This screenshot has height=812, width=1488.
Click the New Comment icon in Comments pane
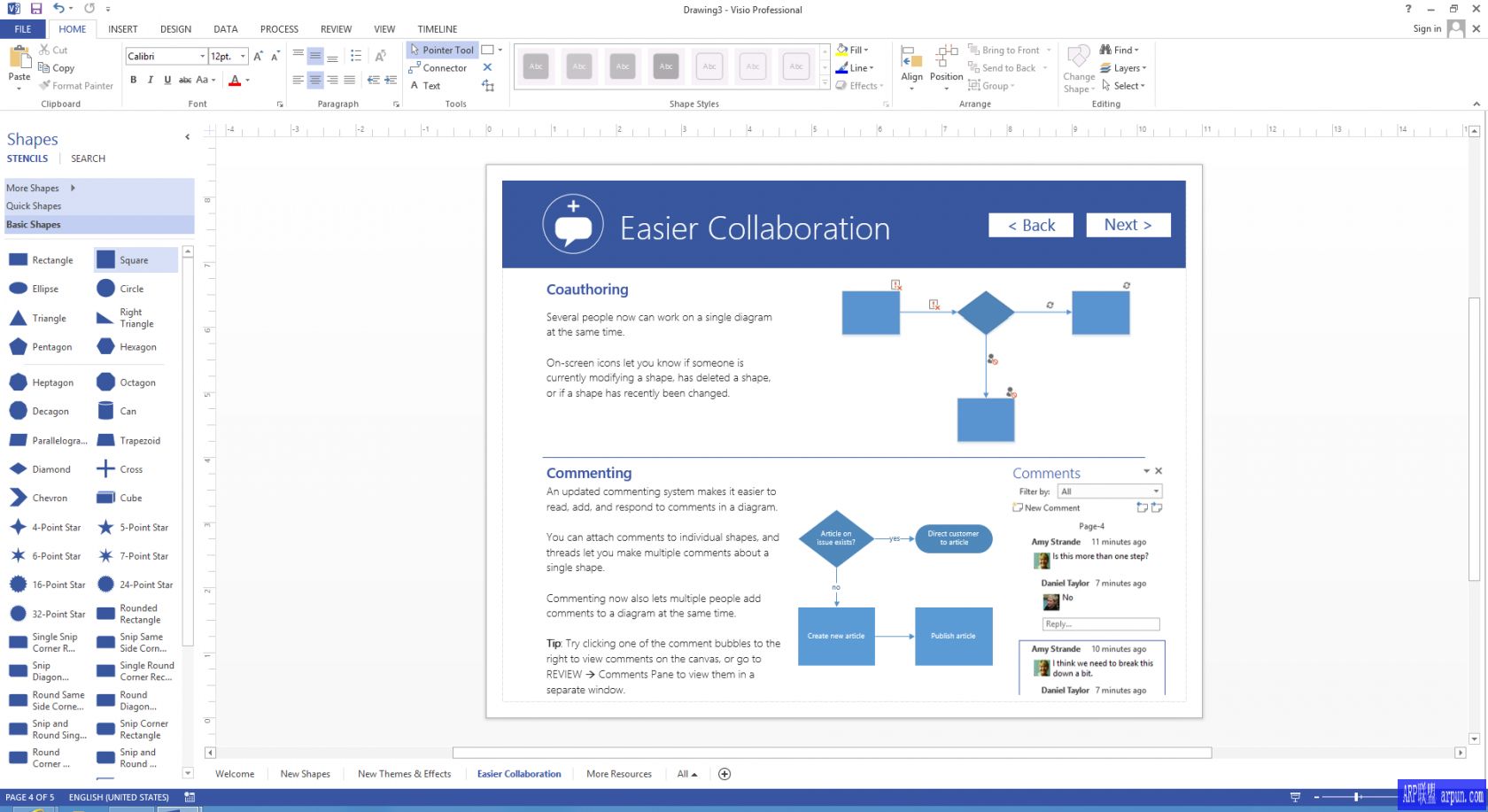pyautogui.click(x=1017, y=507)
